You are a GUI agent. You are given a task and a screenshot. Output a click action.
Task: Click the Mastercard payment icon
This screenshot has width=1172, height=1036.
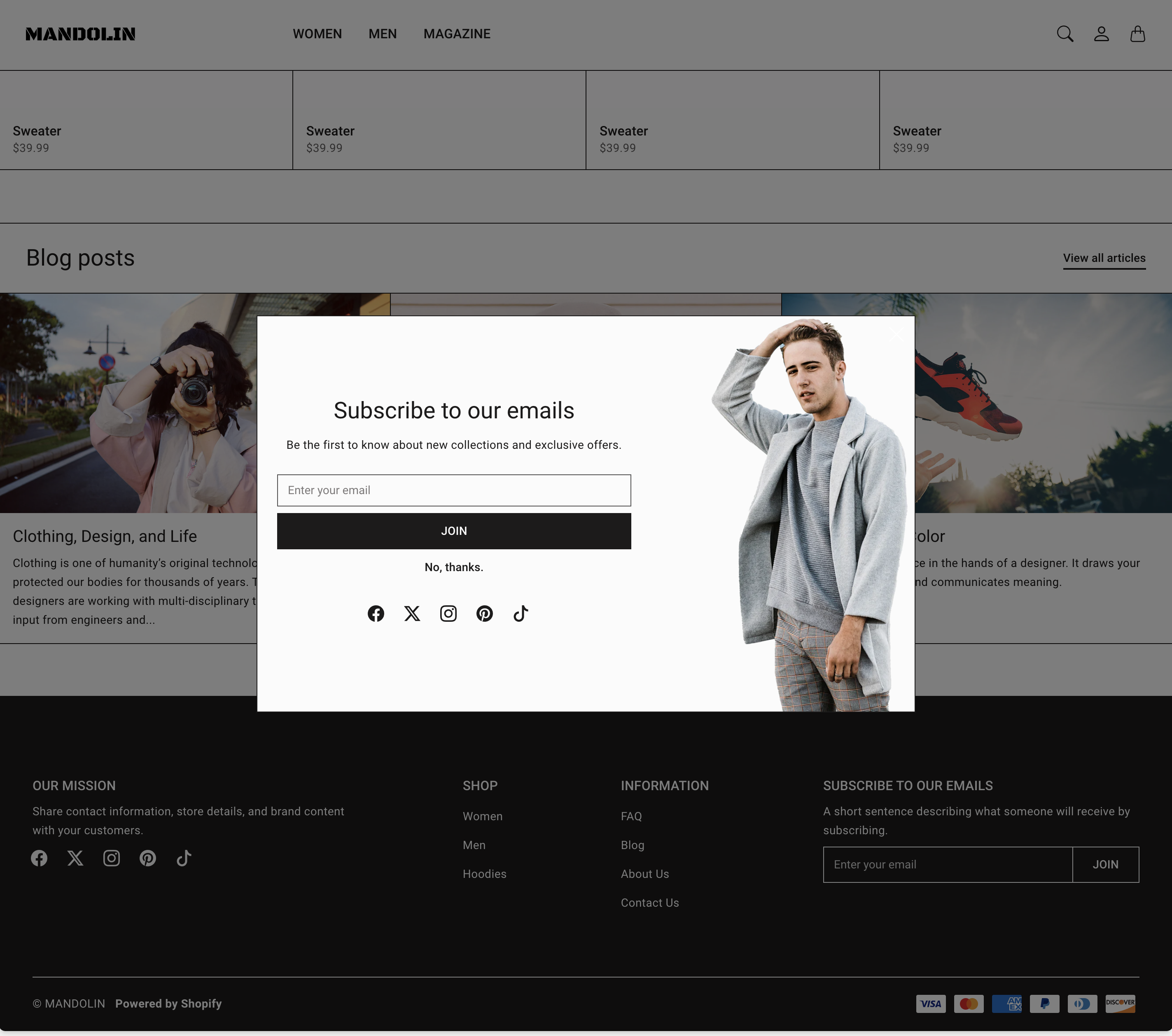969,1004
